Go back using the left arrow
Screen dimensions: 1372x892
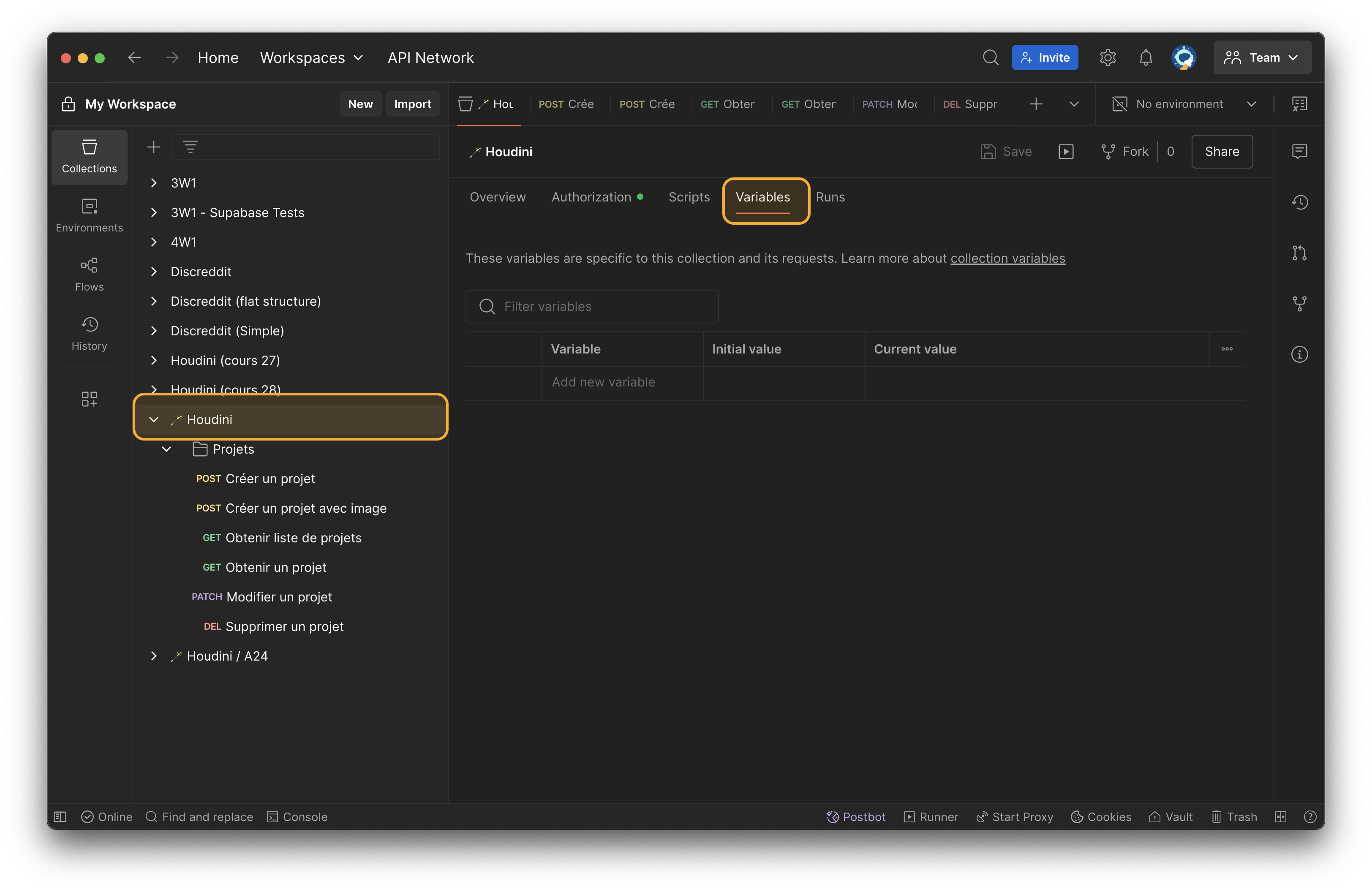pyautogui.click(x=134, y=57)
